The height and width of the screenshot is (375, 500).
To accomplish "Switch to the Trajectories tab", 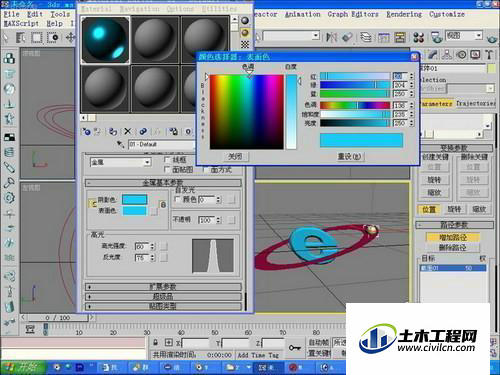I will coord(475,104).
